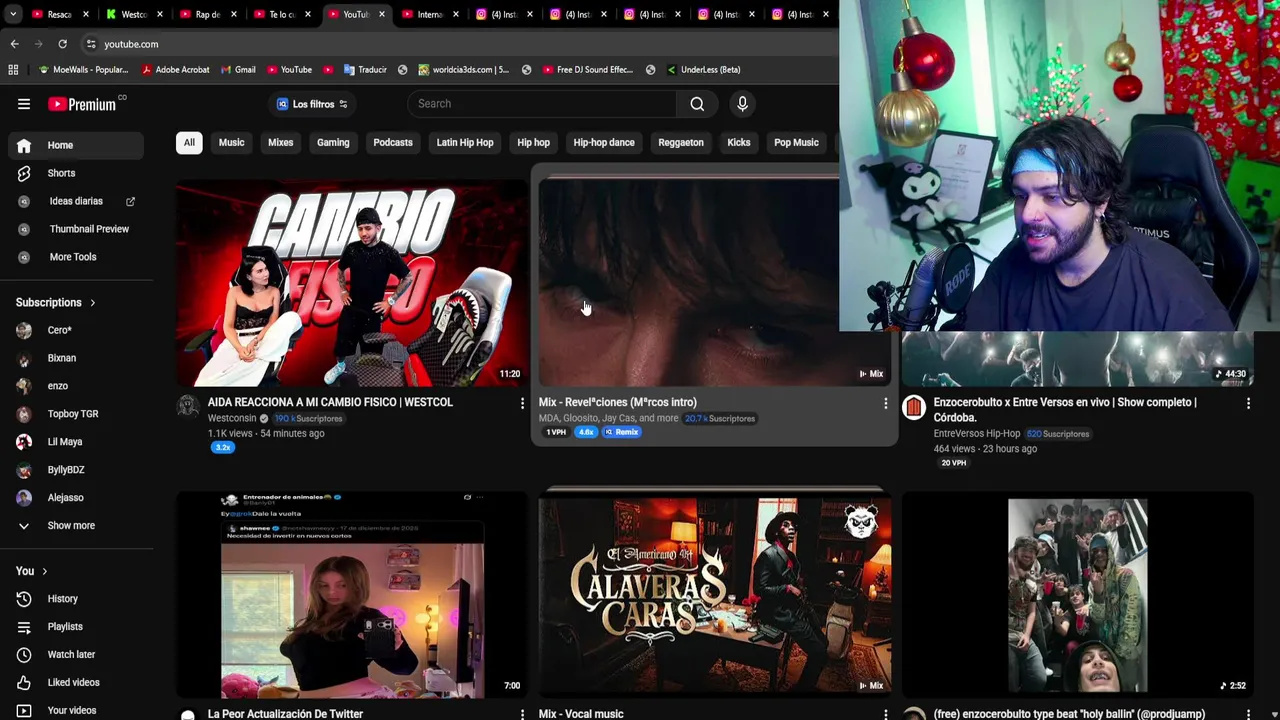This screenshot has width=1280, height=720.
Task: Open the hamburger guide menu
Action: tap(24, 104)
